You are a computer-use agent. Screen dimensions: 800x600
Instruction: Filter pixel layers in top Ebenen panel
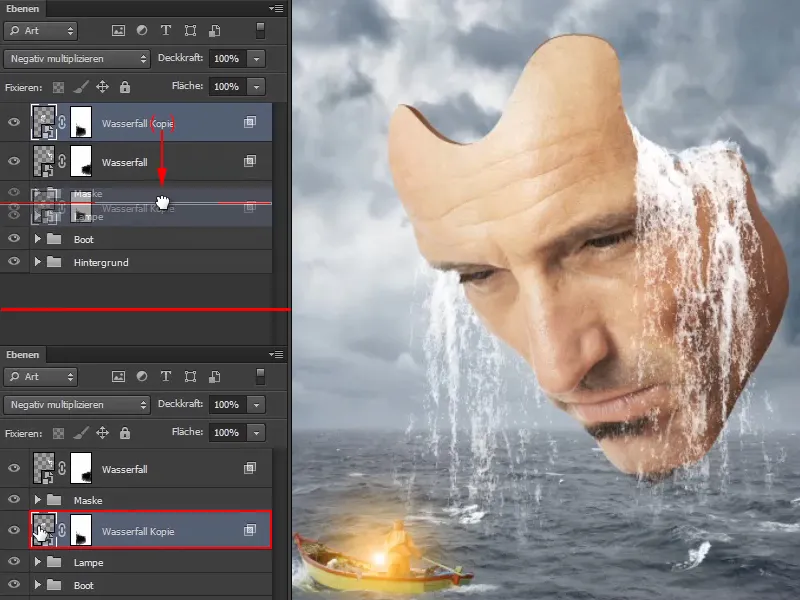[x=118, y=31]
